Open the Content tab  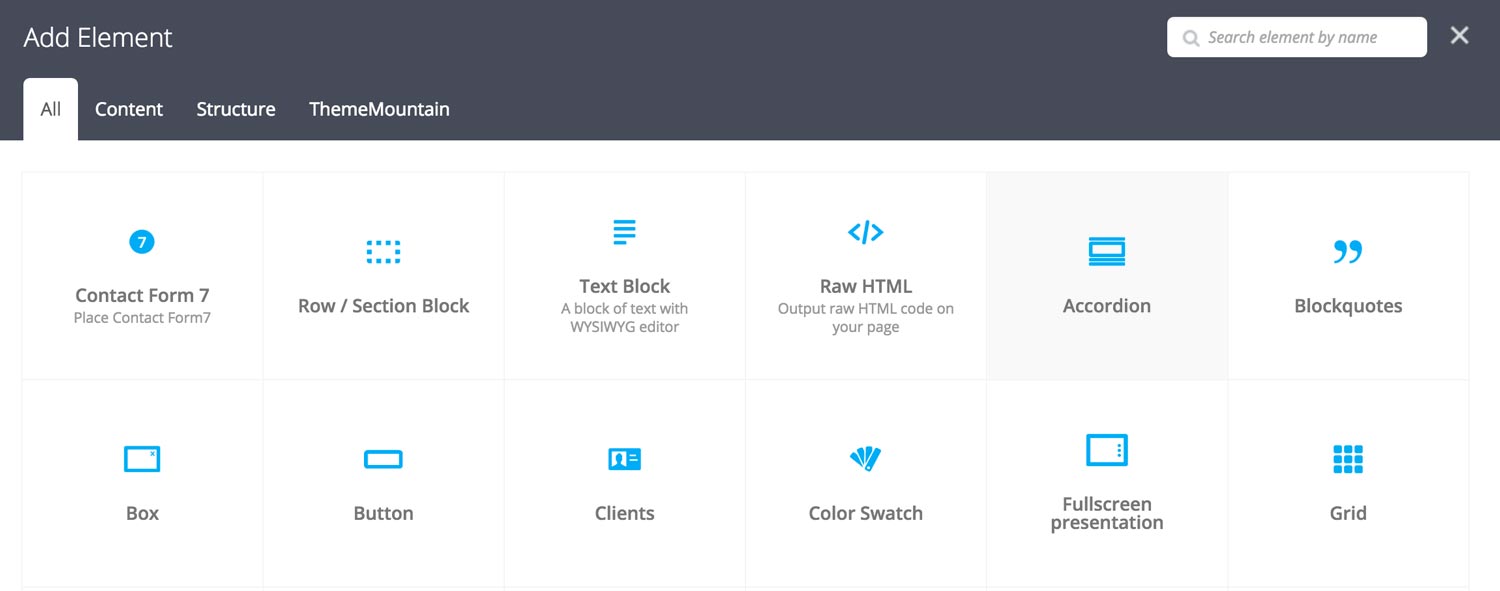129,109
